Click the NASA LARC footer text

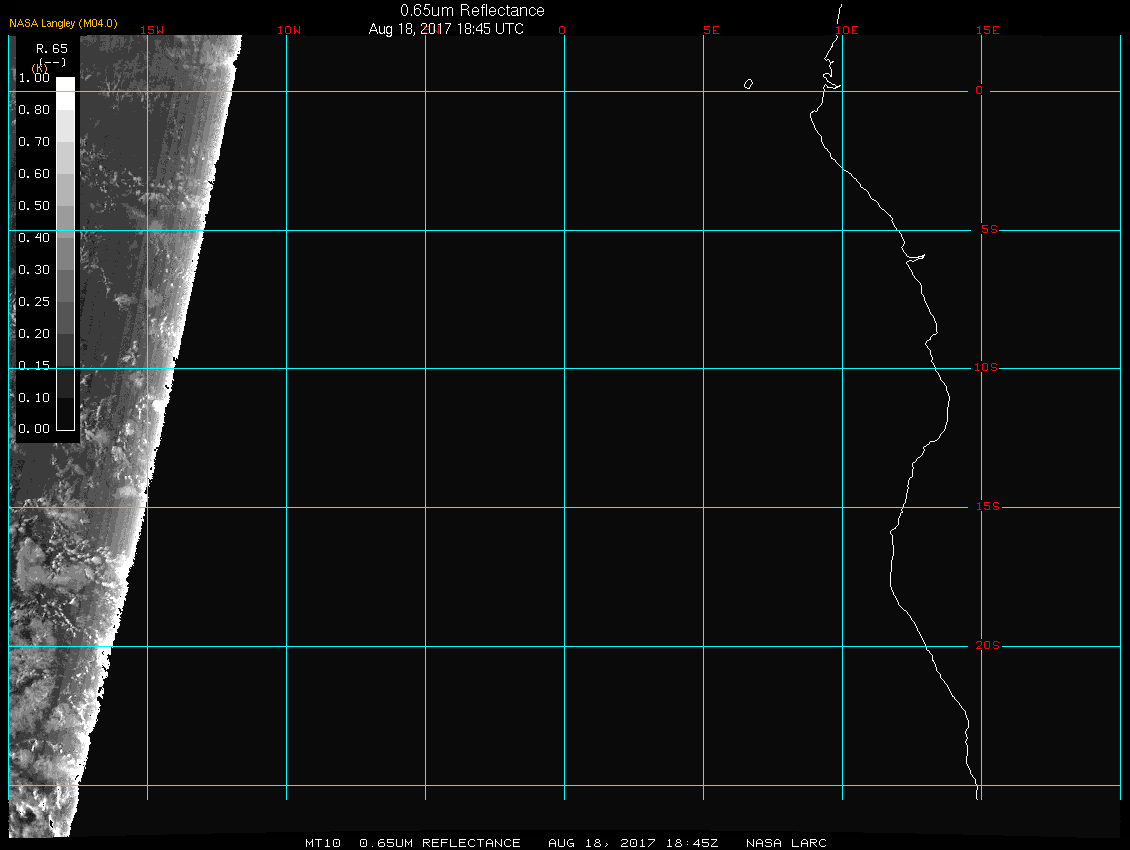(786, 843)
